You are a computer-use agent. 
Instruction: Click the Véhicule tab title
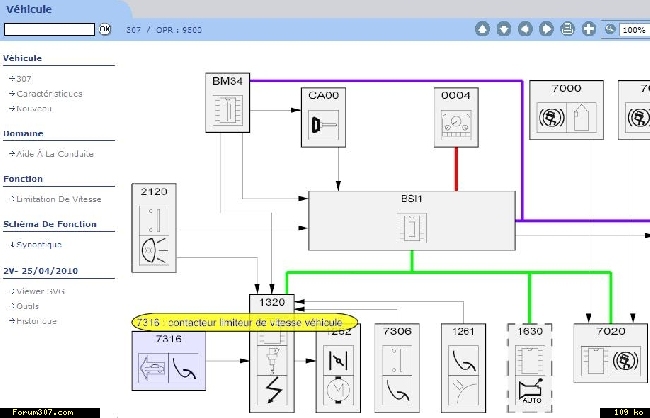(x=29, y=9)
